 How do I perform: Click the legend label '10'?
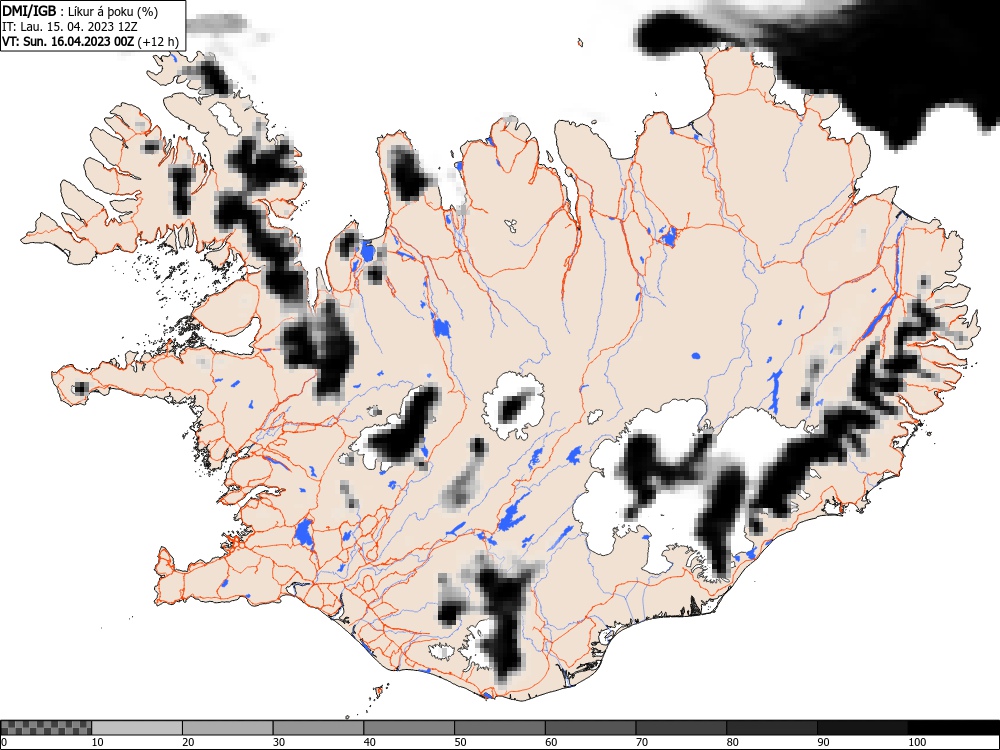click(x=98, y=742)
